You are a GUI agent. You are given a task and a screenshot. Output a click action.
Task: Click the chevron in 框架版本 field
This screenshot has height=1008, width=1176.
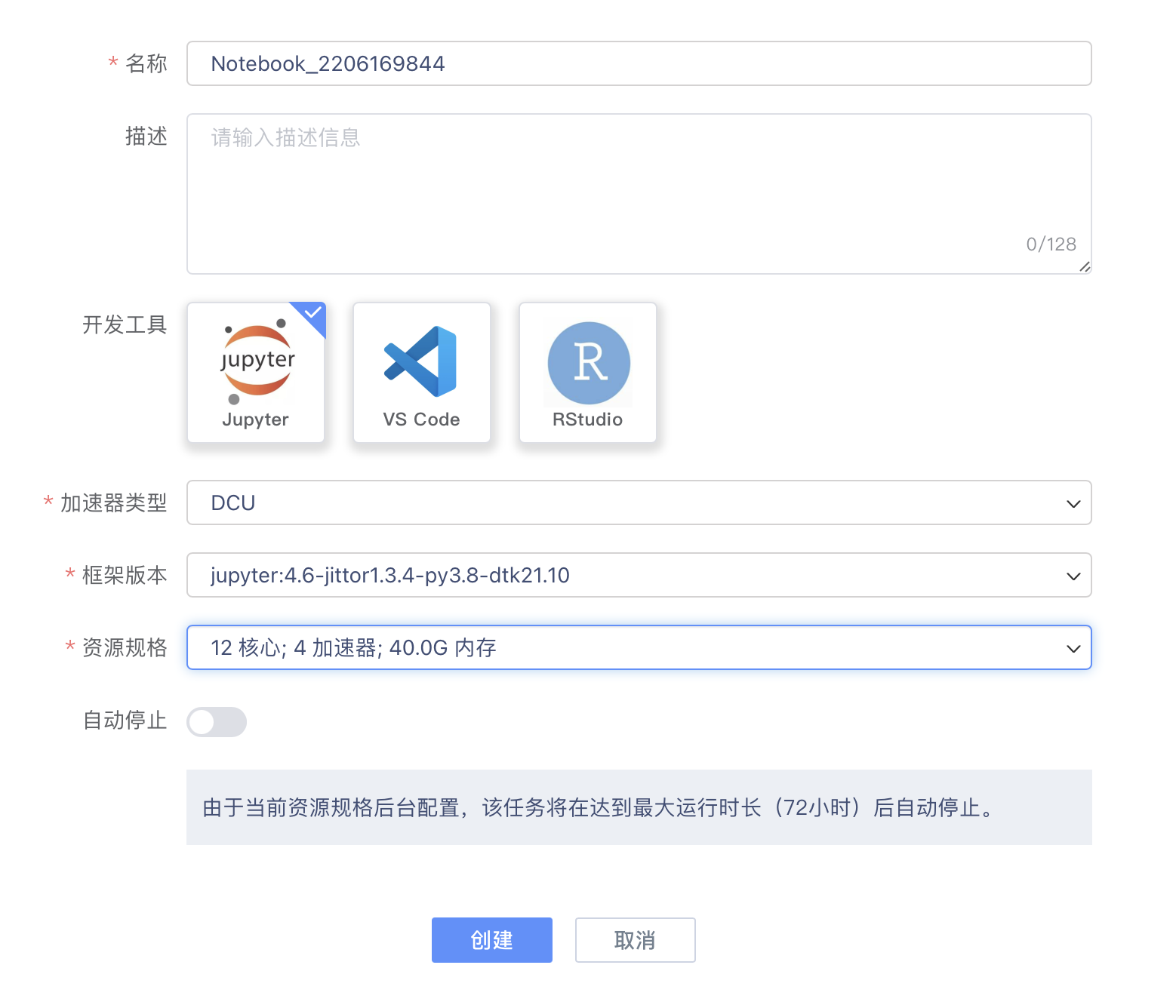tap(1073, 576)
